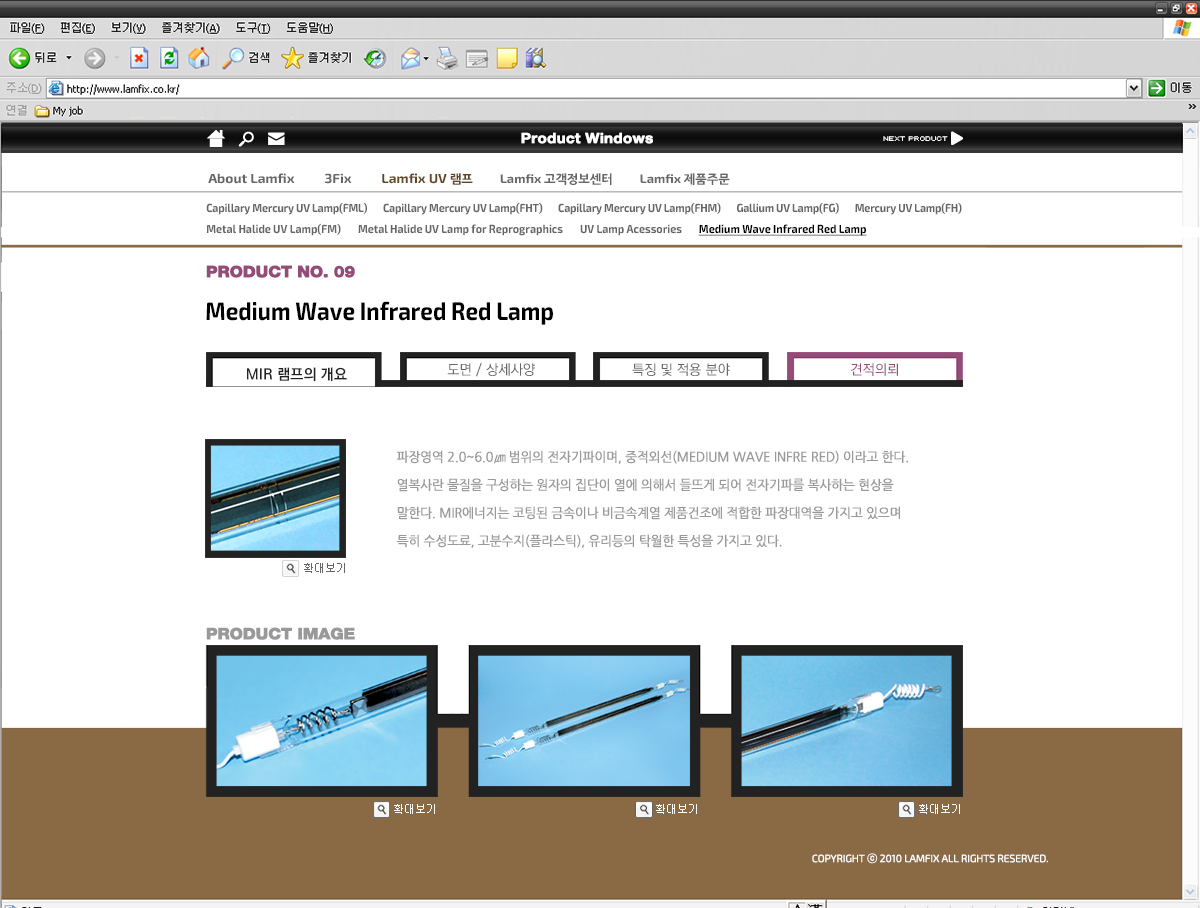Click the white home icon on the site header

(216, 138)
